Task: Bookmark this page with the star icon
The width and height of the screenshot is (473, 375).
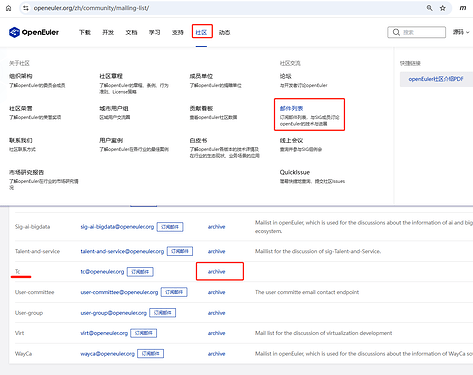Action: point(443,8)
